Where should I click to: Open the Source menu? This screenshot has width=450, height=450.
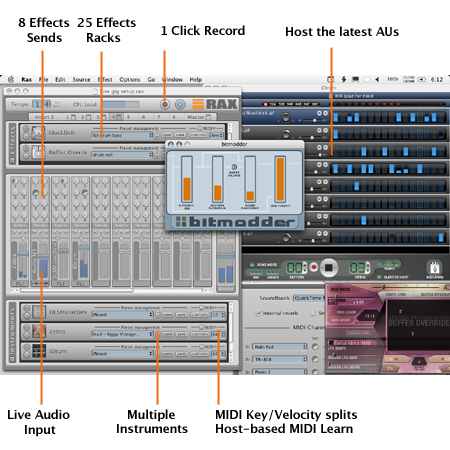point(81,79)
